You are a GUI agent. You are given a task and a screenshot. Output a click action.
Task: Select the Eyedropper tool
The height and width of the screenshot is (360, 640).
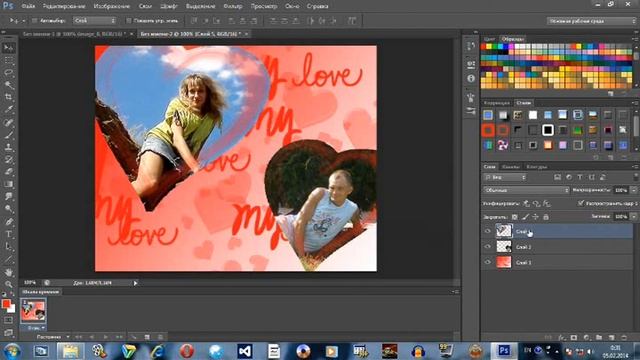pos(9,109)
